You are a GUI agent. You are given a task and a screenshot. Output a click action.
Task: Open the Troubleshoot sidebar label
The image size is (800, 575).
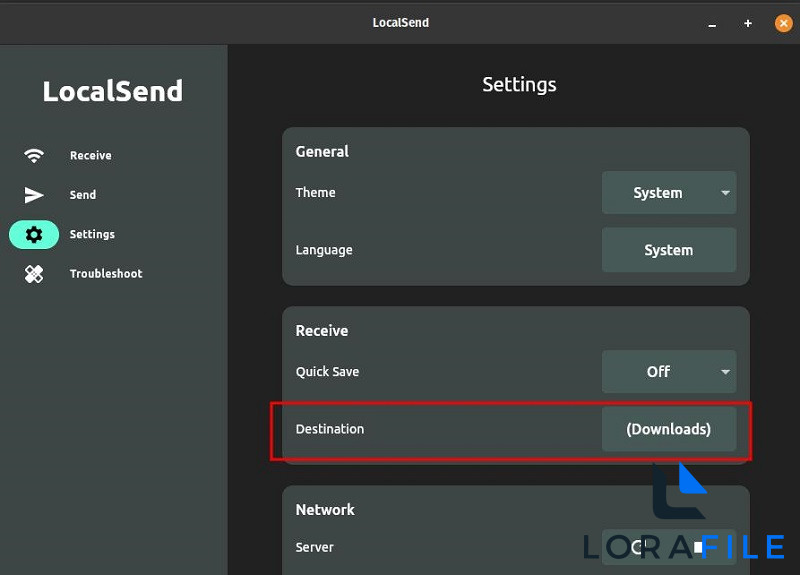pos(106,274)
